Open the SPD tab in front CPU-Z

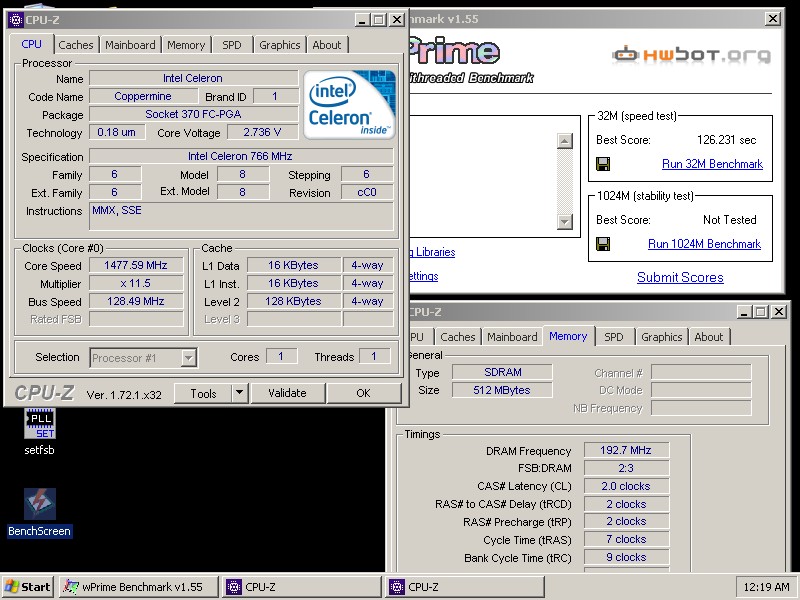point(232,45)
